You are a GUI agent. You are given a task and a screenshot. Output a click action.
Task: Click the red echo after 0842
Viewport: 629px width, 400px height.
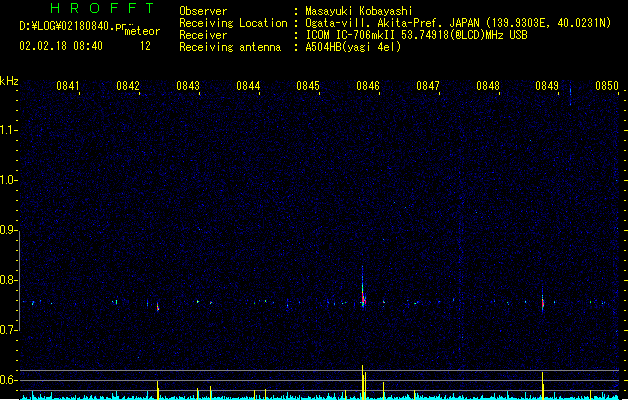[x=158, y=307]
